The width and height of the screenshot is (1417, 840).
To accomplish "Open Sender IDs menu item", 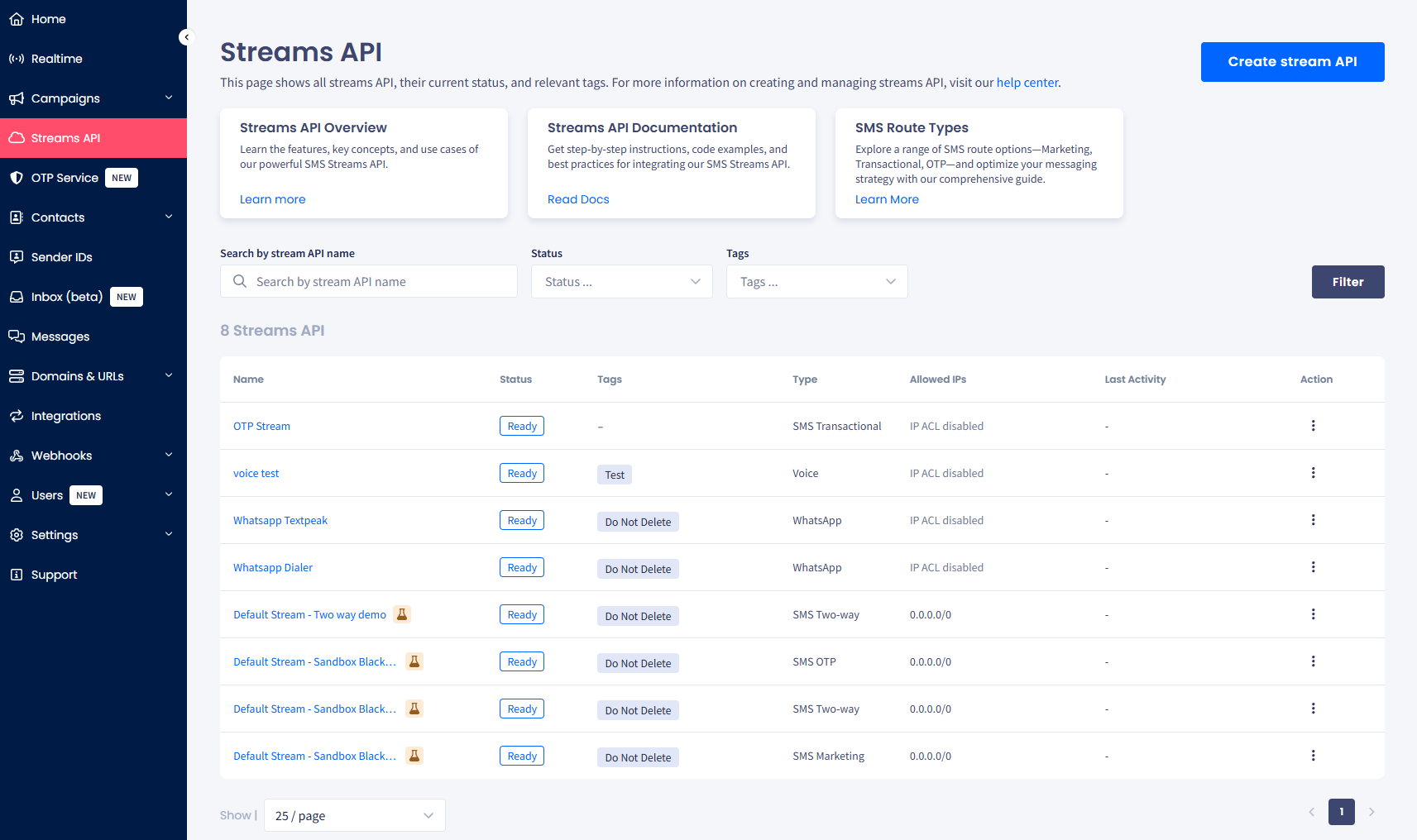I will (93, 257).
